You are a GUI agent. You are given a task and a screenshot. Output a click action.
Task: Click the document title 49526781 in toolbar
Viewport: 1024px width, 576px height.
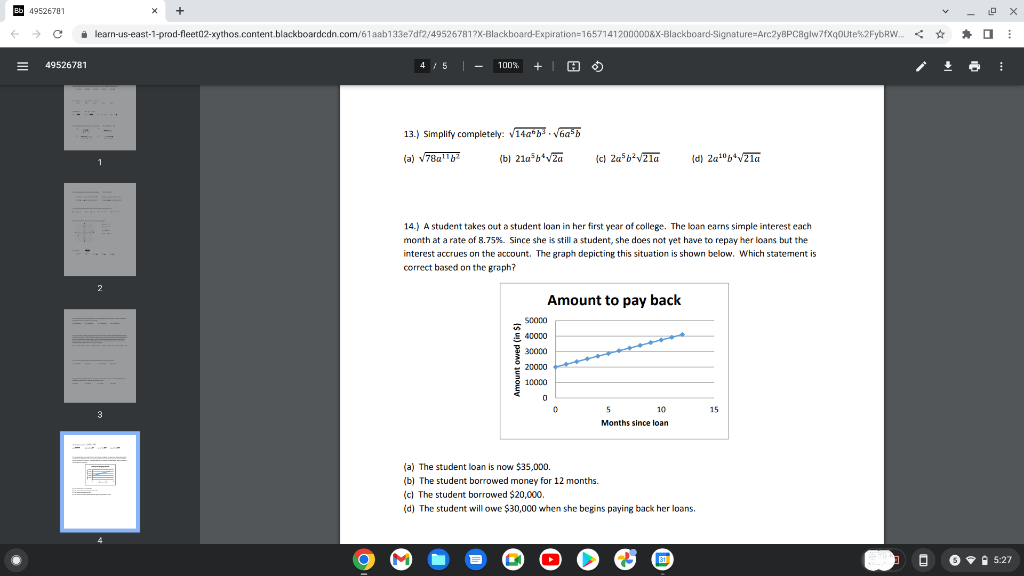(66, 65)
